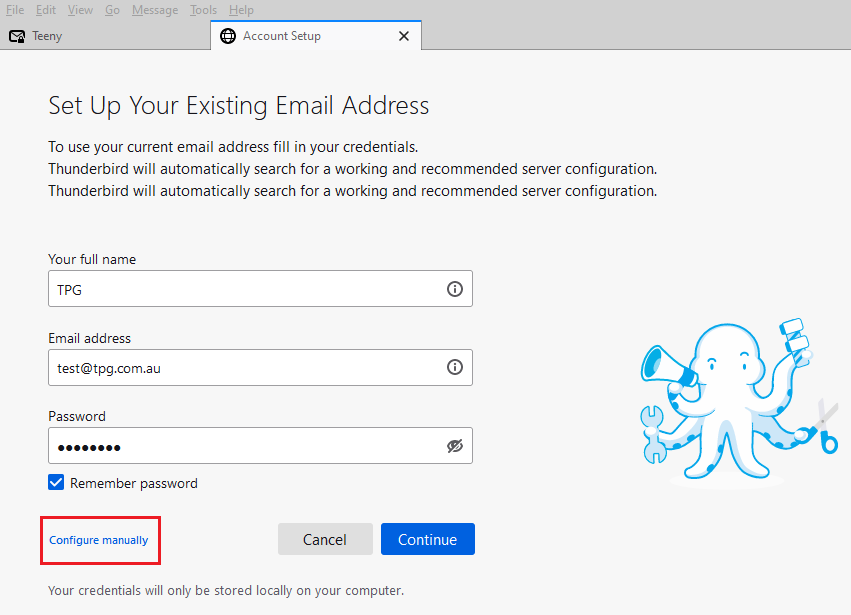
Task: Open the Edit menu
Action: 46,9
